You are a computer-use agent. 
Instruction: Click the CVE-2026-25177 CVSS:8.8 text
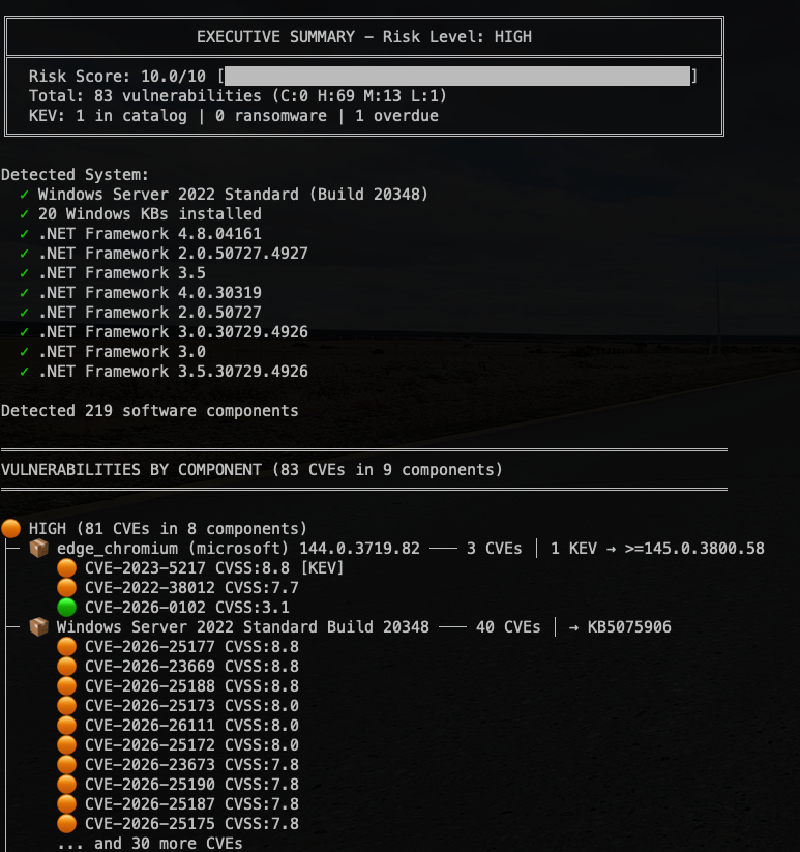(192, 647)
